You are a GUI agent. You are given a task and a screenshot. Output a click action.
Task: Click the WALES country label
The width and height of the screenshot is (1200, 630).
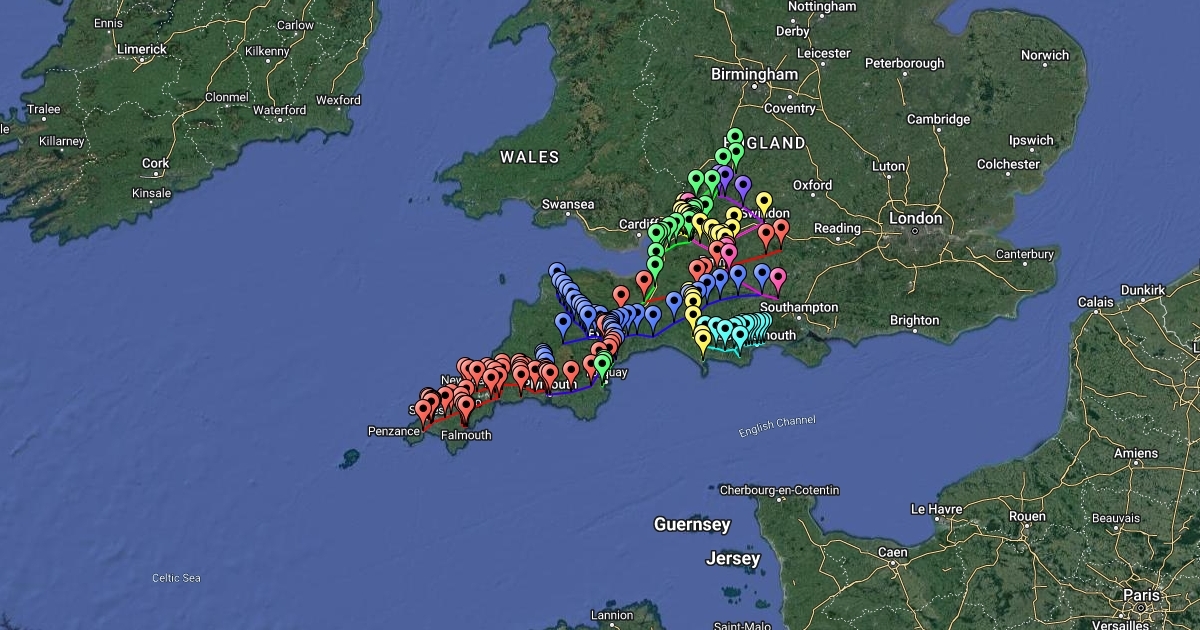(529, 157)
